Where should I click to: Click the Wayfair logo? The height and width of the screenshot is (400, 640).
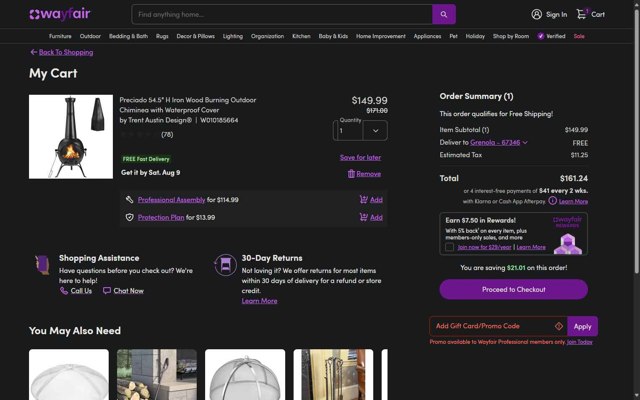click(x=60, y=14)
